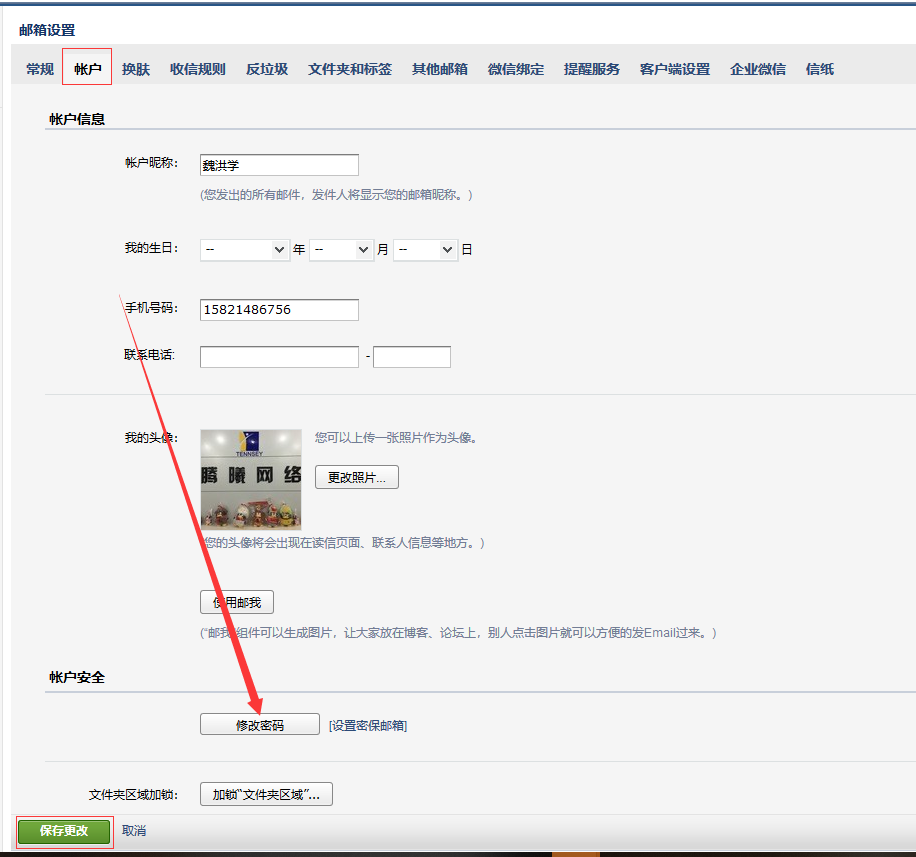This screenshot has width=916, height=857.
Task: Open the 换肤 tab
Action: (x=134, y=69)
